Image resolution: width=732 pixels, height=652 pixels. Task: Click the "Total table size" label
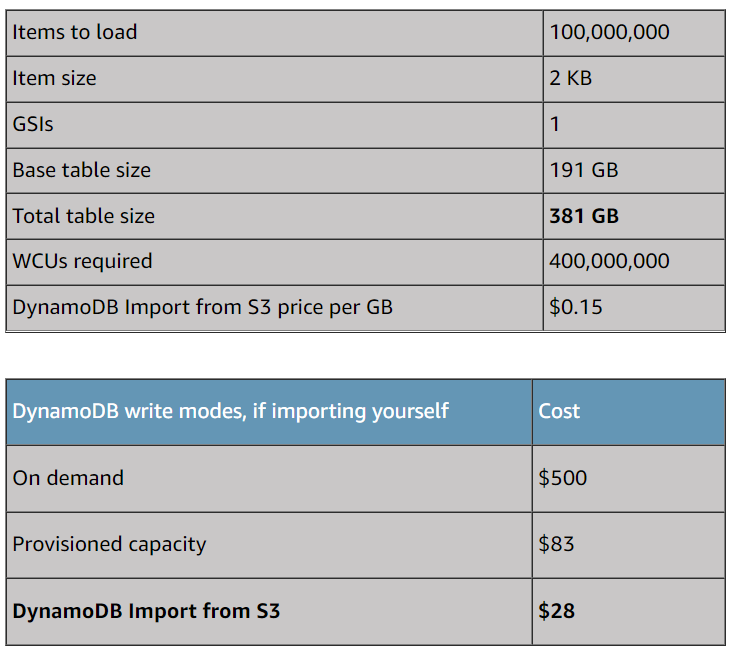point(84,216)
